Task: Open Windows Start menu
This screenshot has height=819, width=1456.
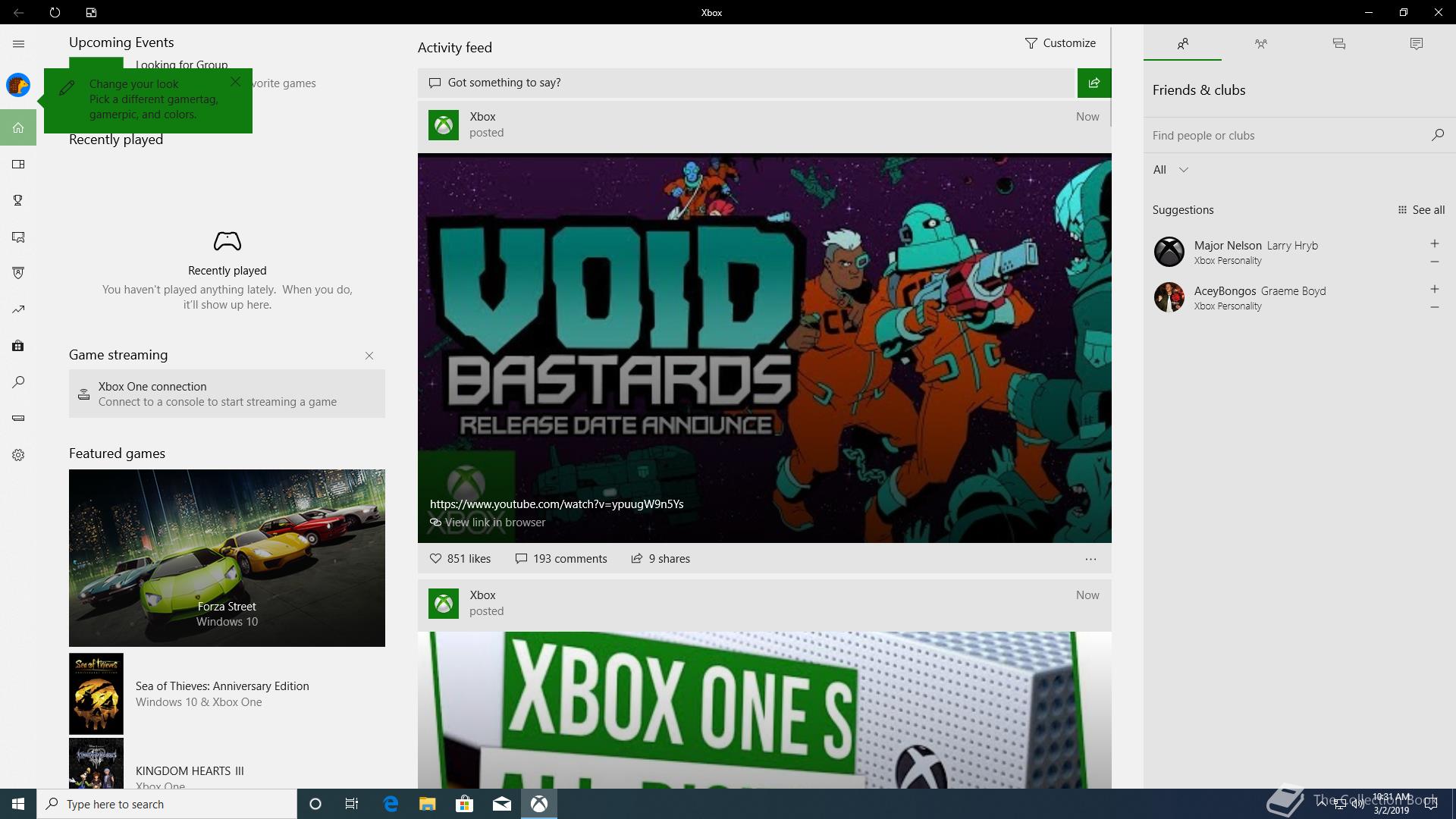Action: point(18,804)
